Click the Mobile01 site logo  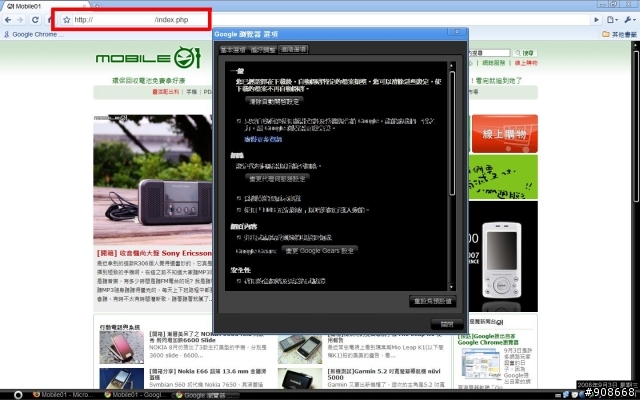pos(149,58)
